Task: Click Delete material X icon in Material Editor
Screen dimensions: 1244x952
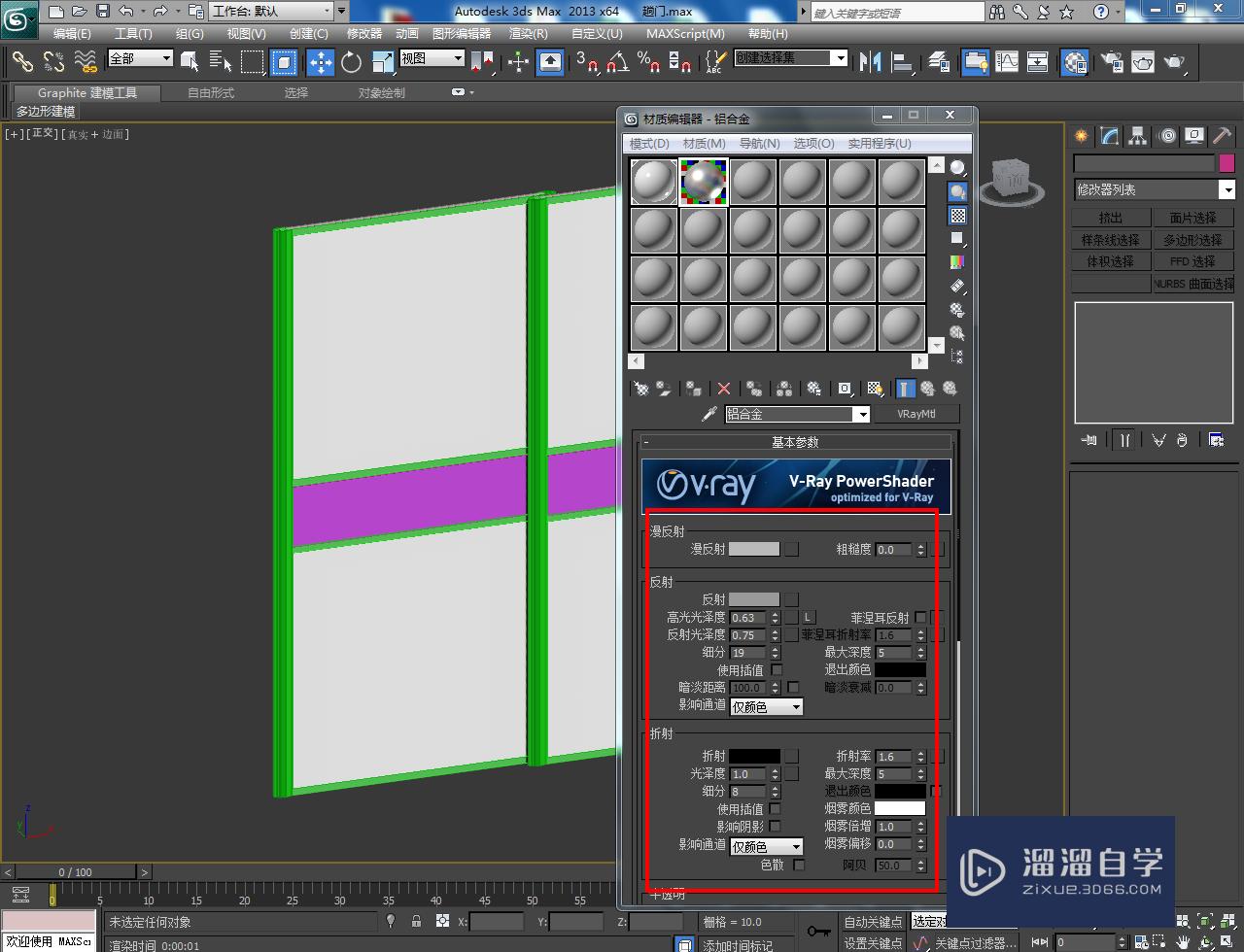Action: tap(724, 389)
